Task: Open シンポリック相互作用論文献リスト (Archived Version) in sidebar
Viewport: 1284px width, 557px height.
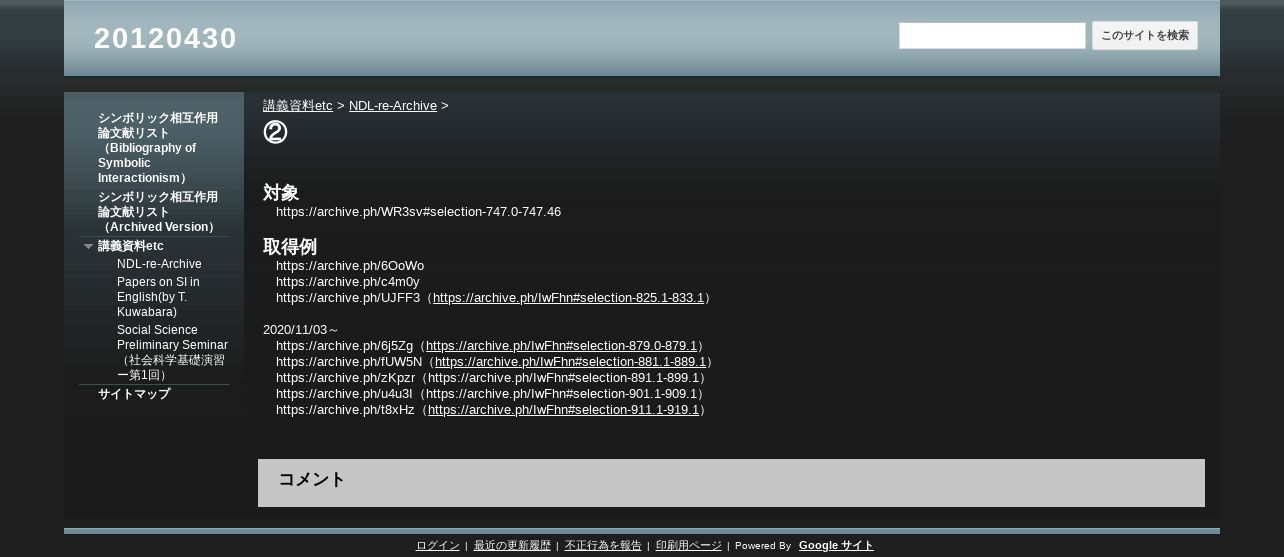Action: coord(158,212)
